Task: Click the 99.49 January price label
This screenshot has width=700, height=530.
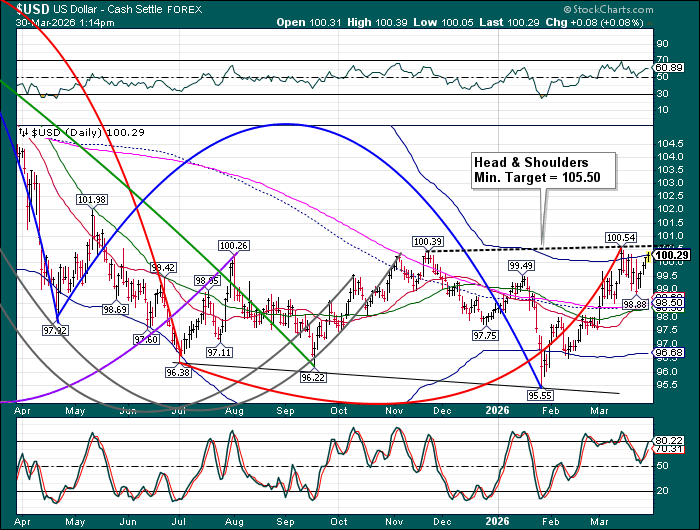Action: (520, 266)
